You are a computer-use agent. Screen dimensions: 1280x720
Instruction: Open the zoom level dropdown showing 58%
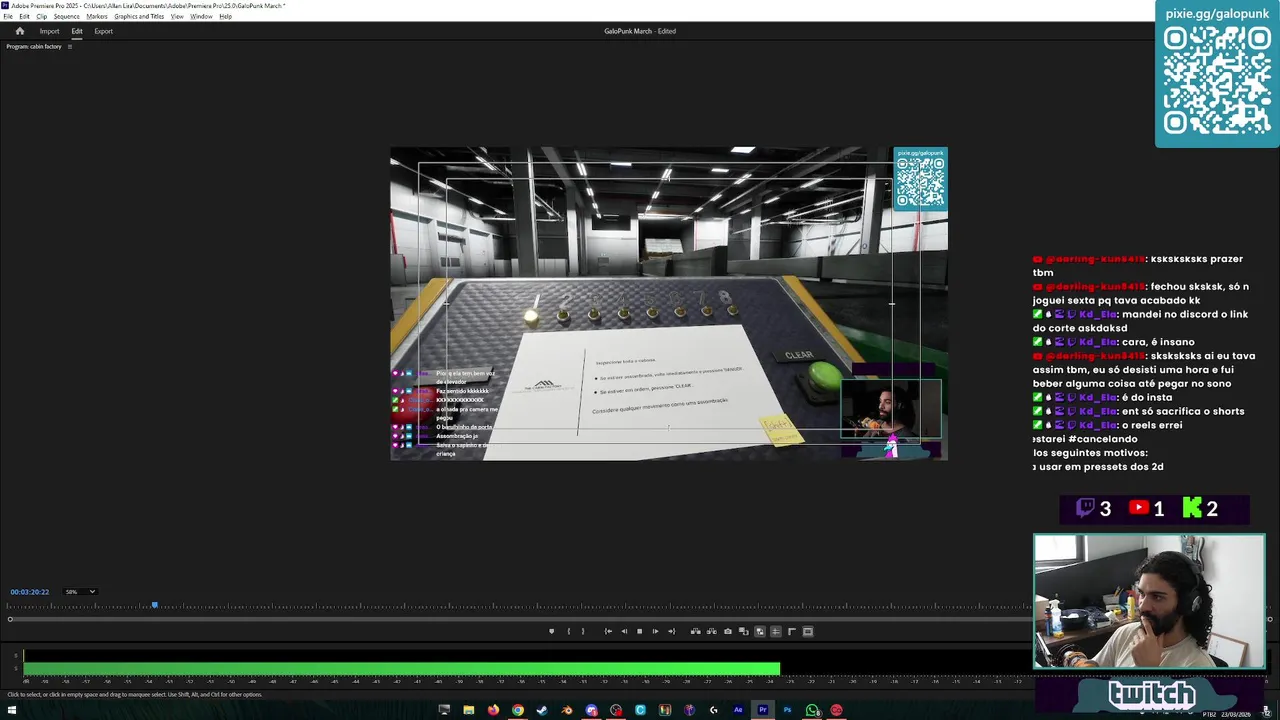80,592
